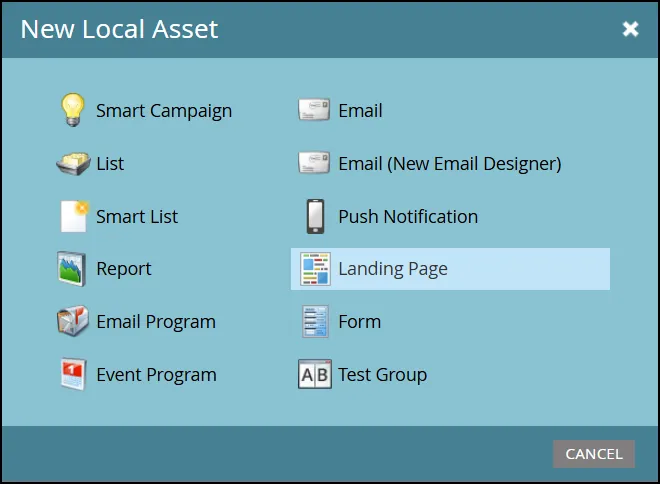Click the Test Group AB icon
The height and width of the screenshot is (484, 660).
tap(315, 374)
